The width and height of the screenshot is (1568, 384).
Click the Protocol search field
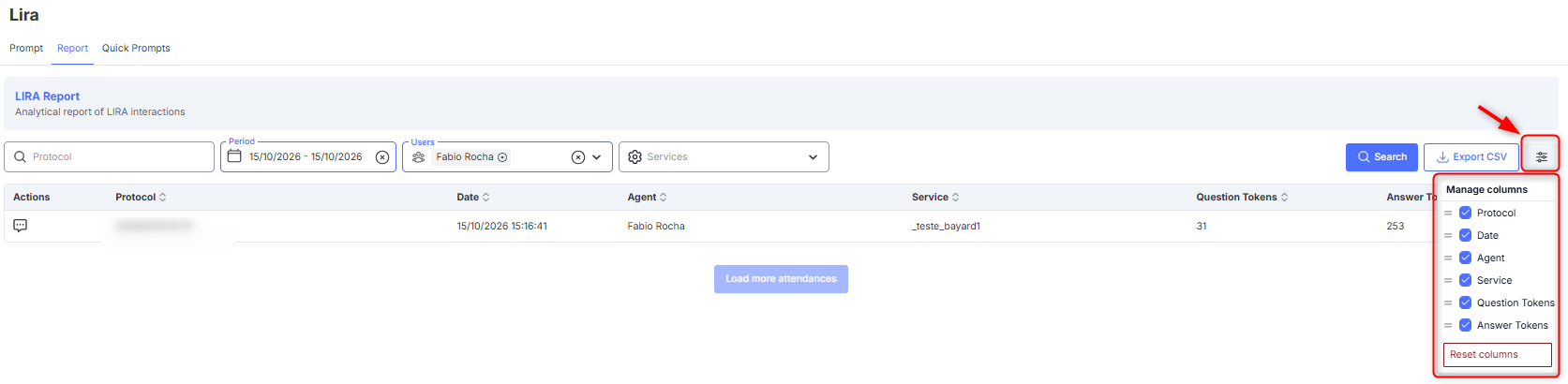pos(110,157)
